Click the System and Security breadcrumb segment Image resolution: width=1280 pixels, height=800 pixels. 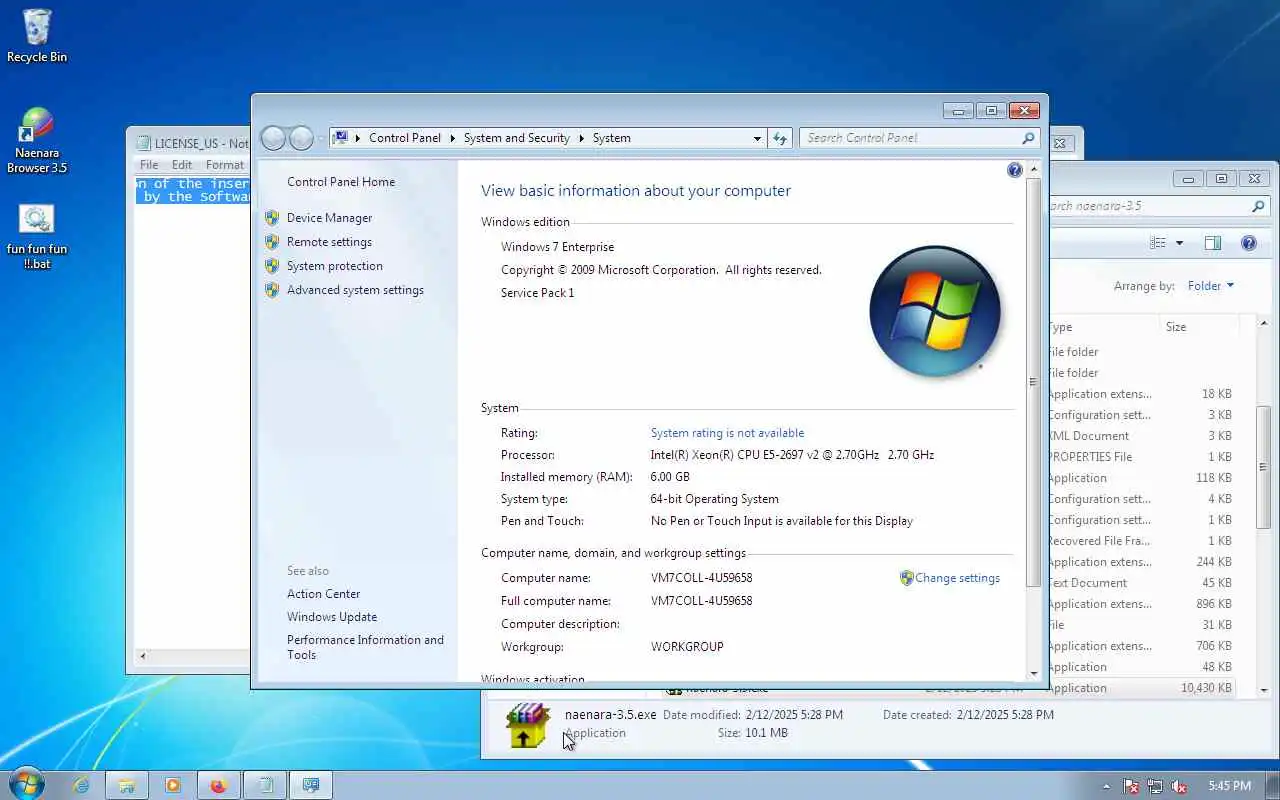click(517, 138)
